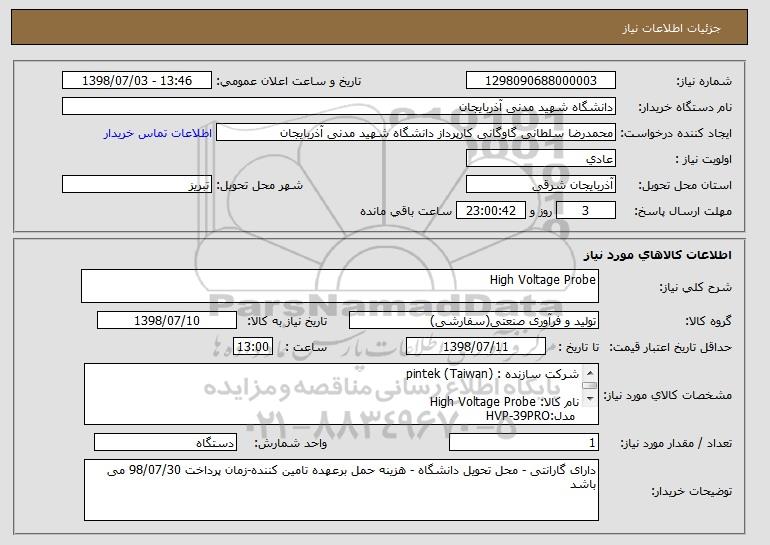Click the label شماره نیاز
Viewport: 770px width, 545px height.
pos(705,82)
